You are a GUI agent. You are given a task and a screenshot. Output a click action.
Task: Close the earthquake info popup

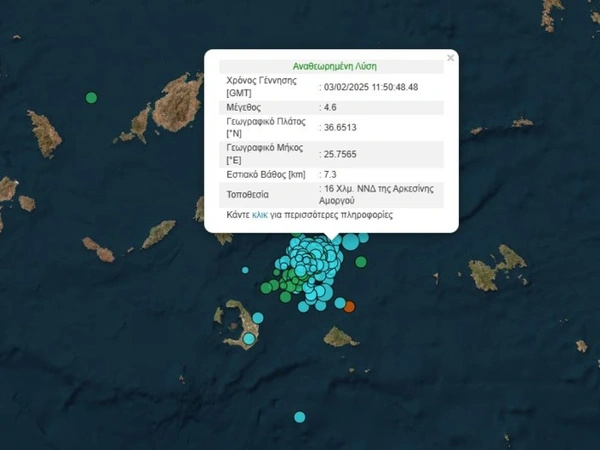tap(450, 58)
